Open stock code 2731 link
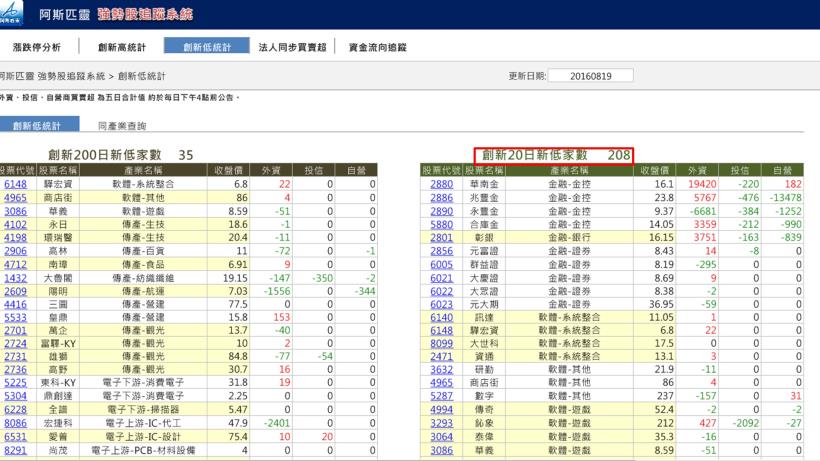The width and height of the screenshot is (820, 461). (15, 356)
